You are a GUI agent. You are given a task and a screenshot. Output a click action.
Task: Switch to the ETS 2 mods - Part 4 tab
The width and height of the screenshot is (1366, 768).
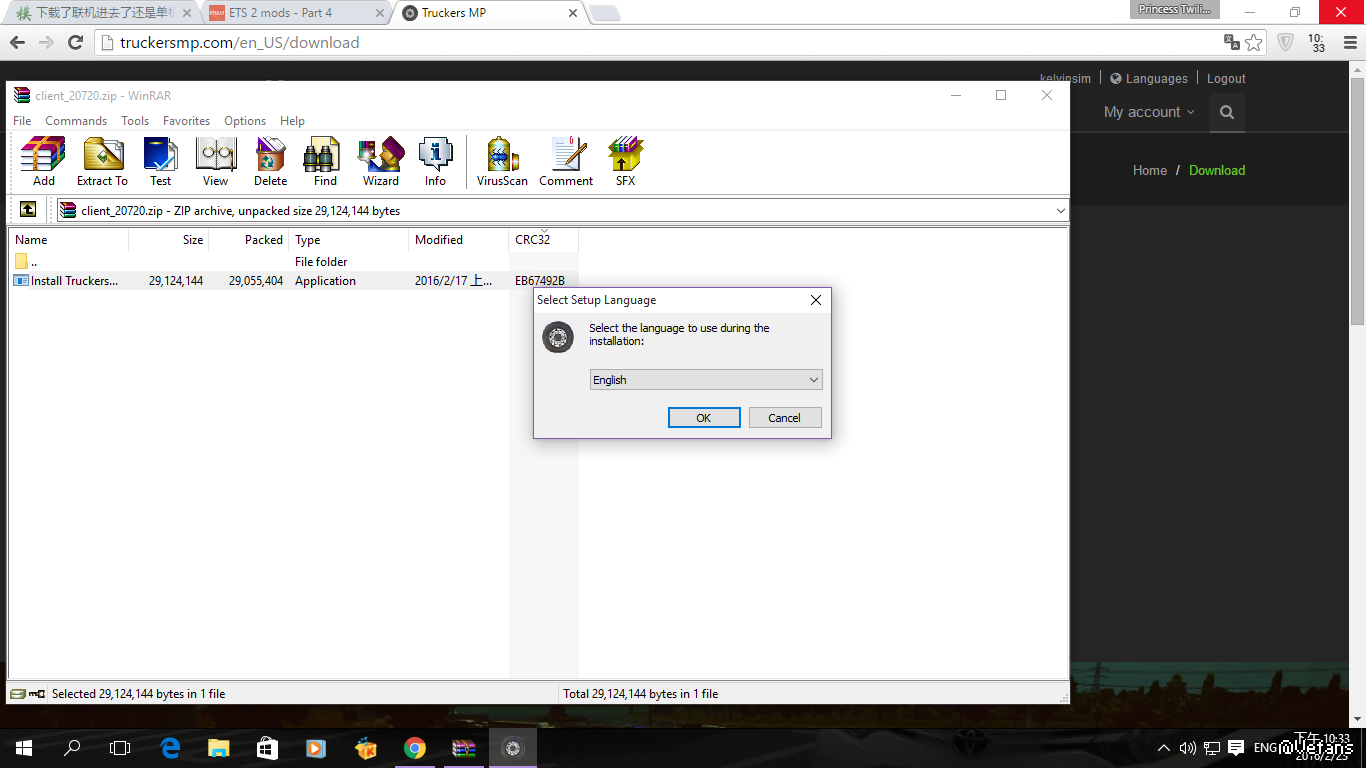(x=297, y=13)
